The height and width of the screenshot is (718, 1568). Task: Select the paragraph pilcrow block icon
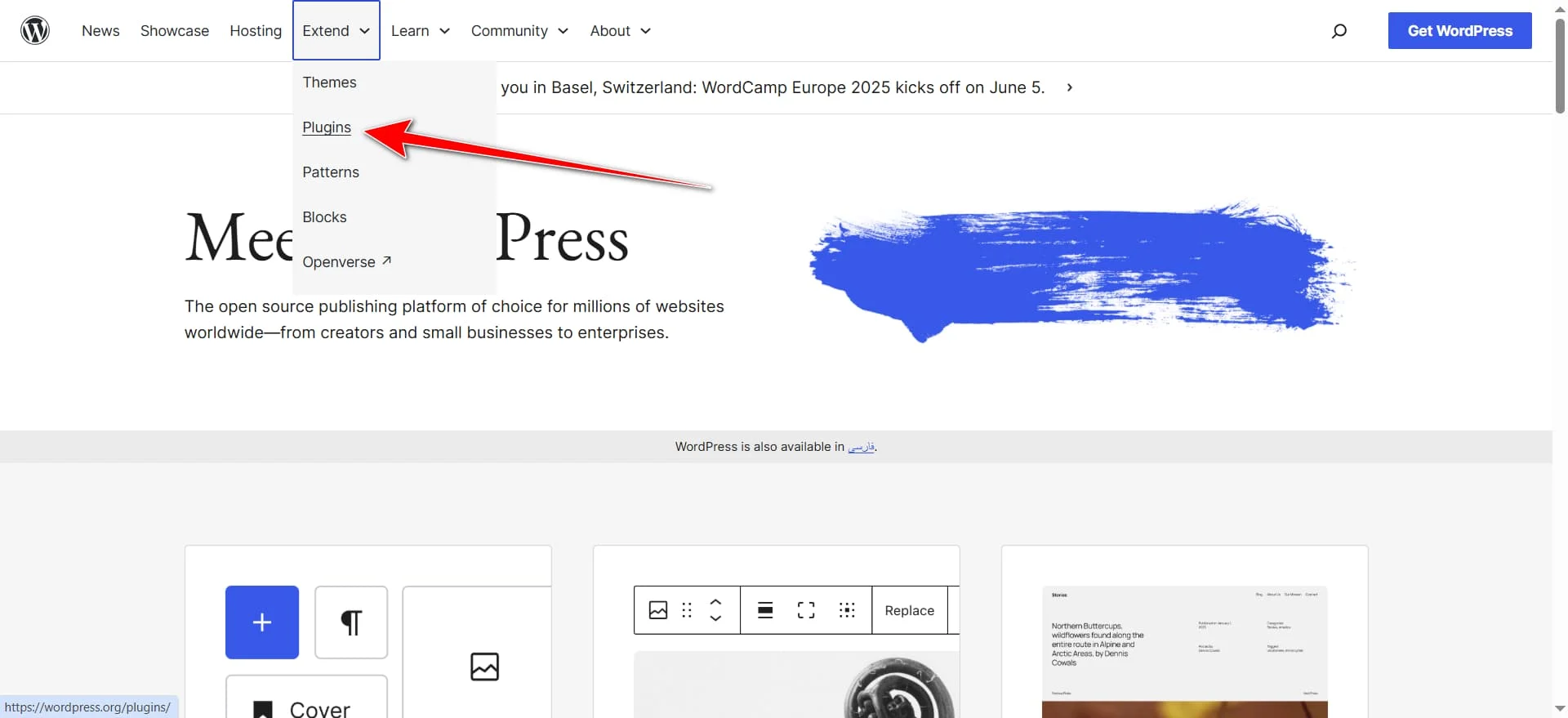351,622
